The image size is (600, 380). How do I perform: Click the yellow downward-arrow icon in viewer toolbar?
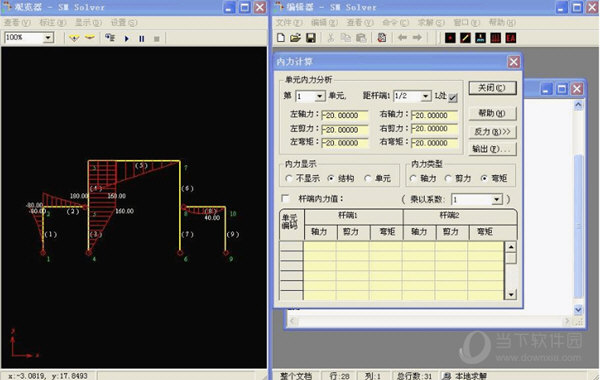[x=74, y=38]
